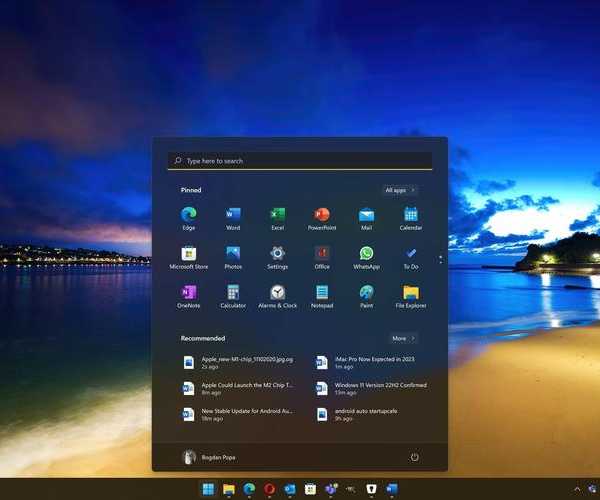The width and height of the screenshot is (600, 500).
Task: Open the To Do app
Action: click(x=411, y=257)
